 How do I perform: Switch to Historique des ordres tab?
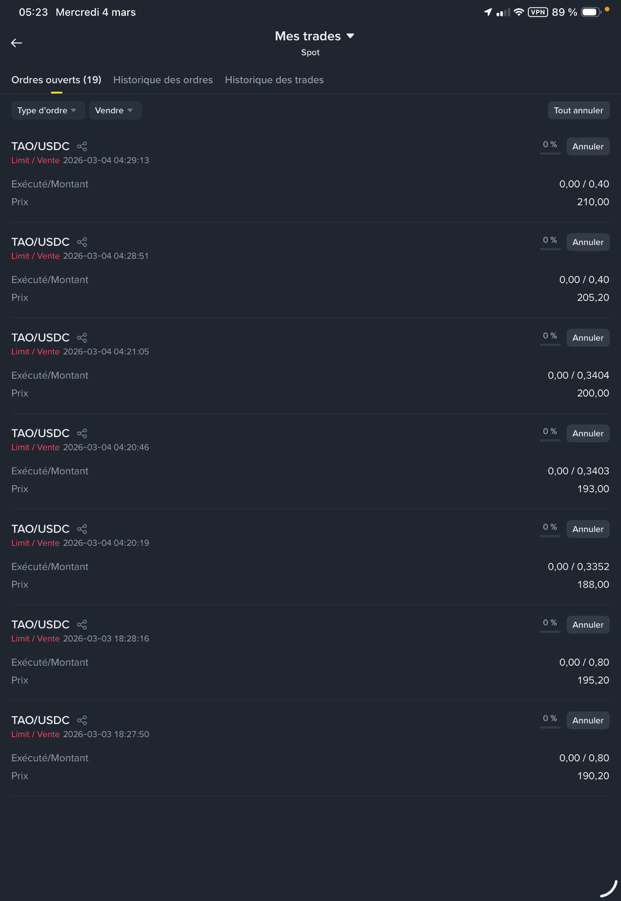163,80
